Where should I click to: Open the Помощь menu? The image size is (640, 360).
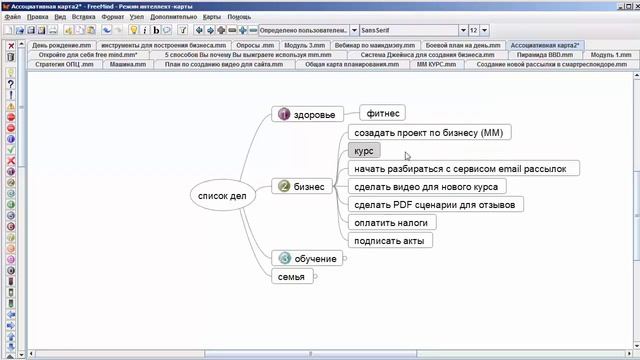coord(239,17)
